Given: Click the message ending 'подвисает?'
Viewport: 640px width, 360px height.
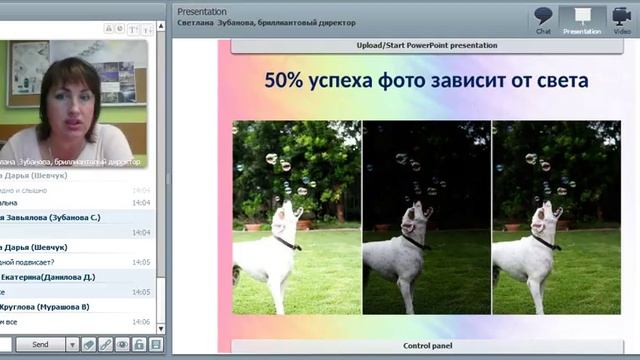Looking at the screenshot, I should tap(27, 262).
